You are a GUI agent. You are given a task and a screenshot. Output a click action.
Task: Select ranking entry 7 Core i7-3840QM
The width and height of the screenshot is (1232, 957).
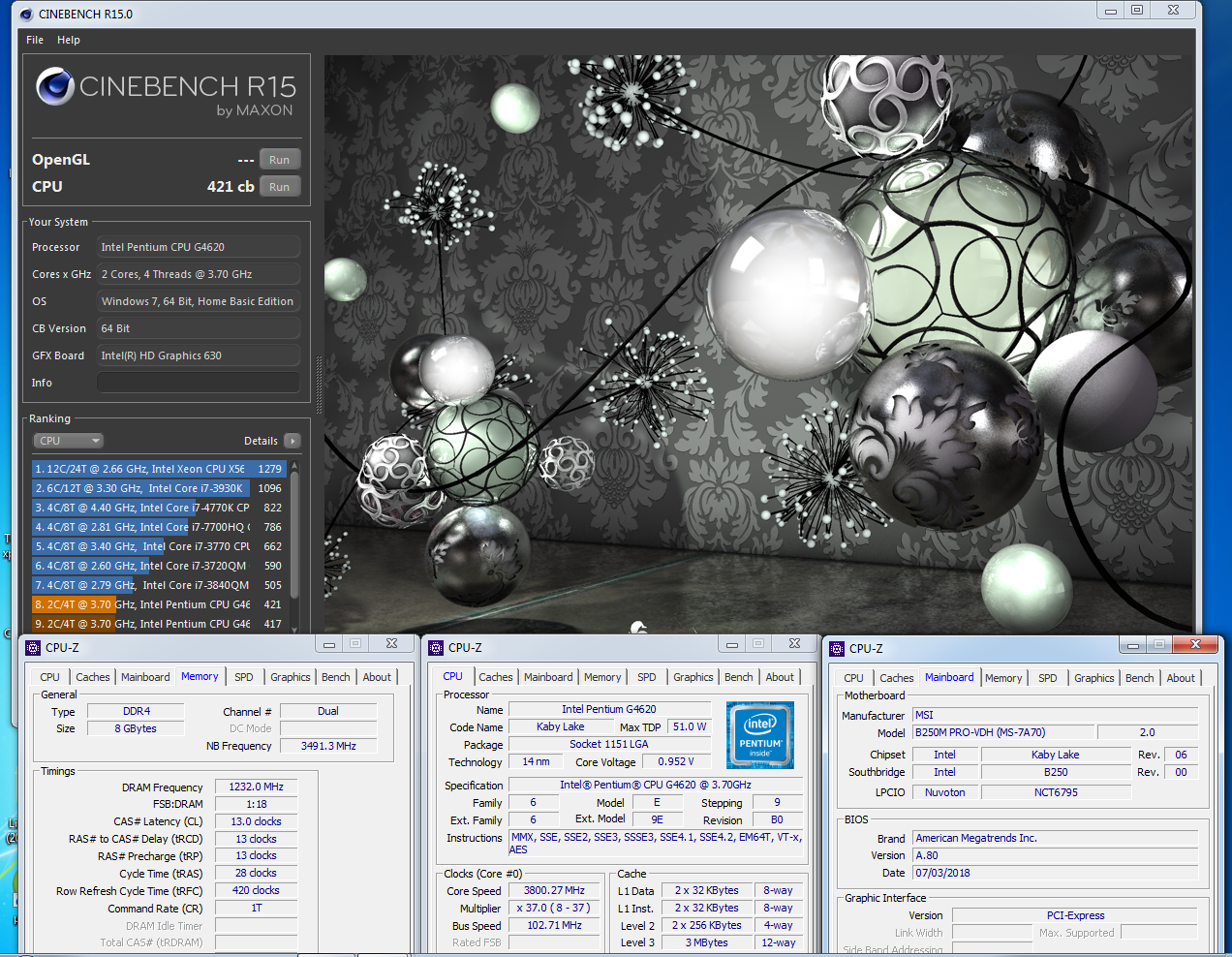coord(158,585)
